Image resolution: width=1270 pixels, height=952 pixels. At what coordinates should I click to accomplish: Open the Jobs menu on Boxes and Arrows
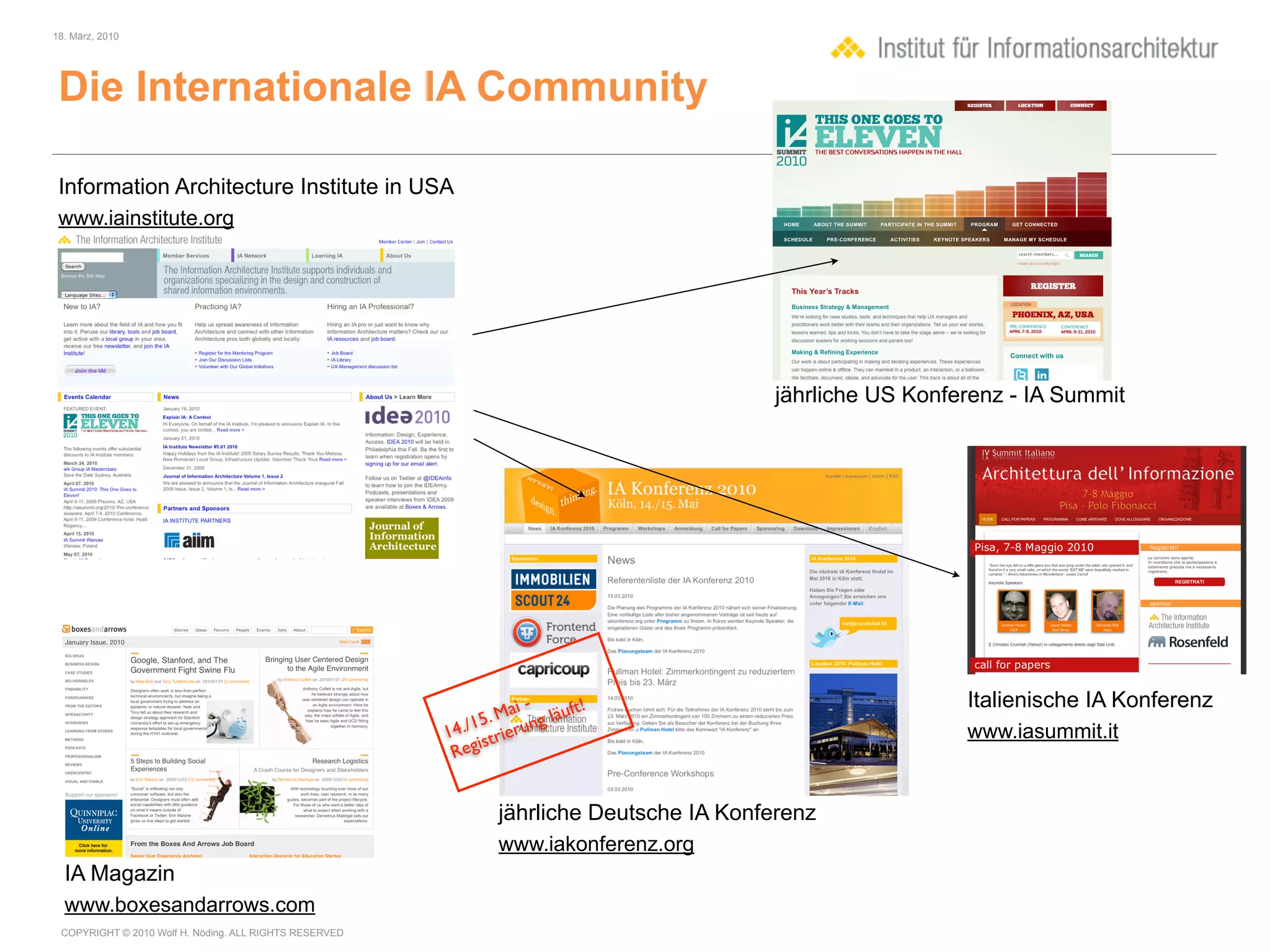[282, 630]
